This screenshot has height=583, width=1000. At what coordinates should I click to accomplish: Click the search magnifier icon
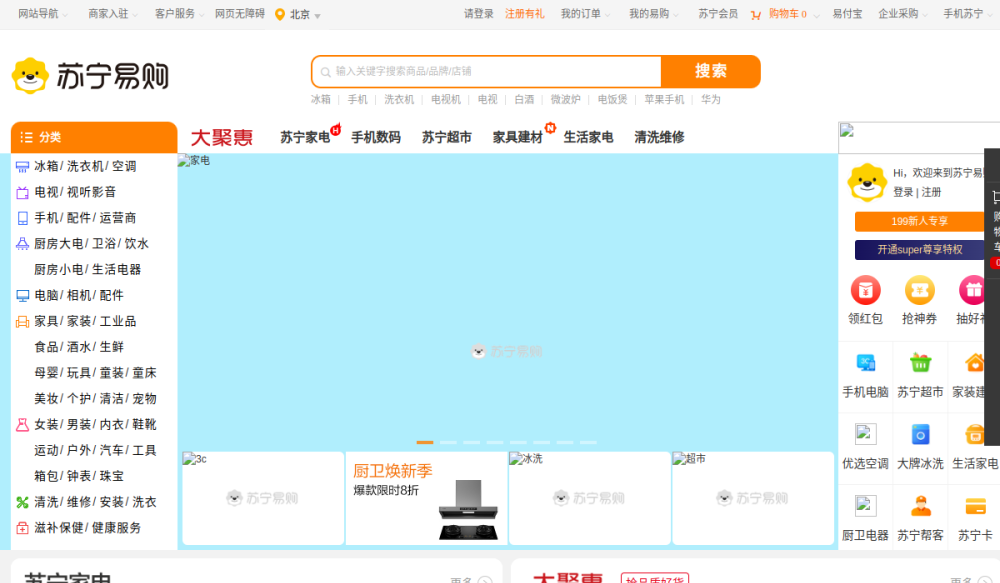[x=325, y=72]
